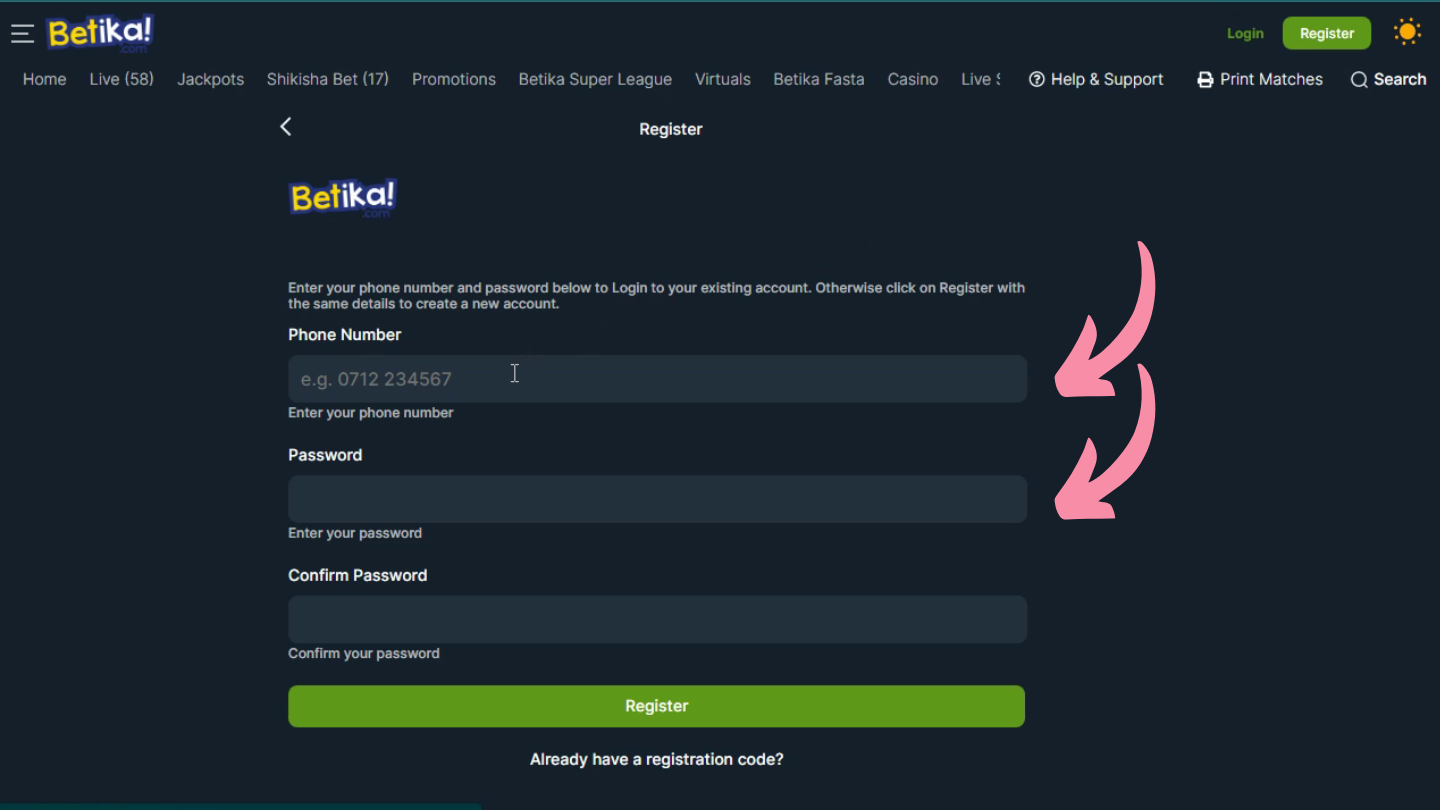Click the green Register button in header
The width and height of the screenshot is (1440, 810).
[1327, 33]
